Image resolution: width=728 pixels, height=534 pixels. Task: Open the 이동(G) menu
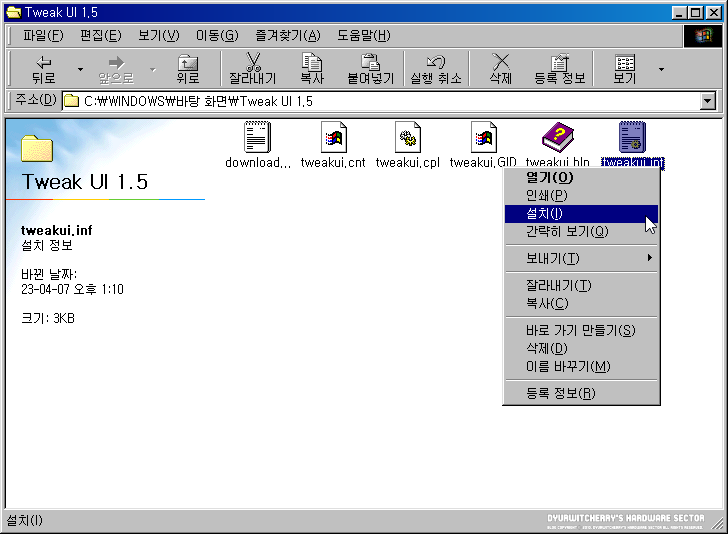coord(217,36)
